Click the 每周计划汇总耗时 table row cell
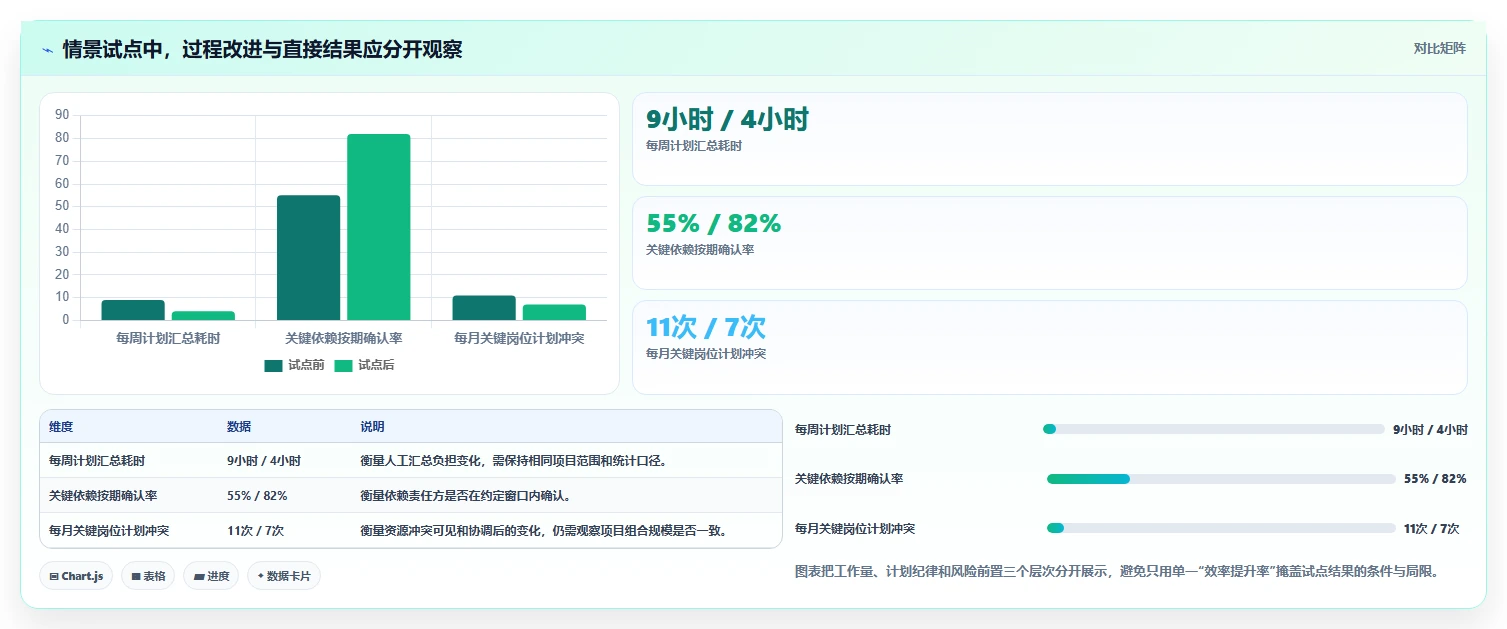1507x629 pixels. point(97,461)
